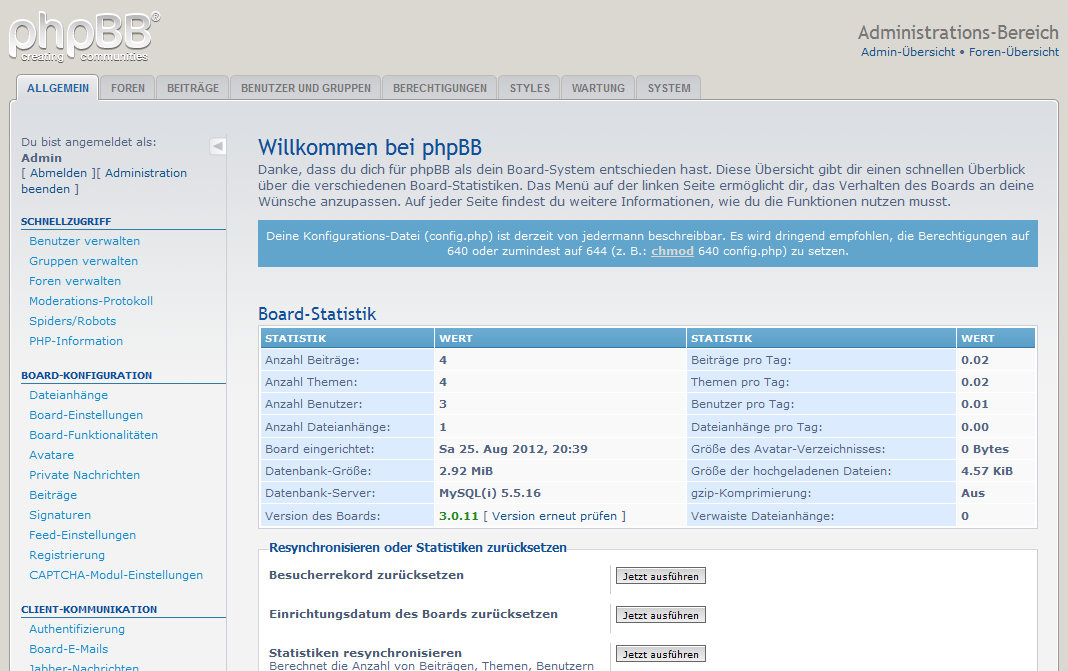This screenshot has height=671, width=1068.
Task: Select the Berechtigungen tab
Action: (x=440, y=88)
